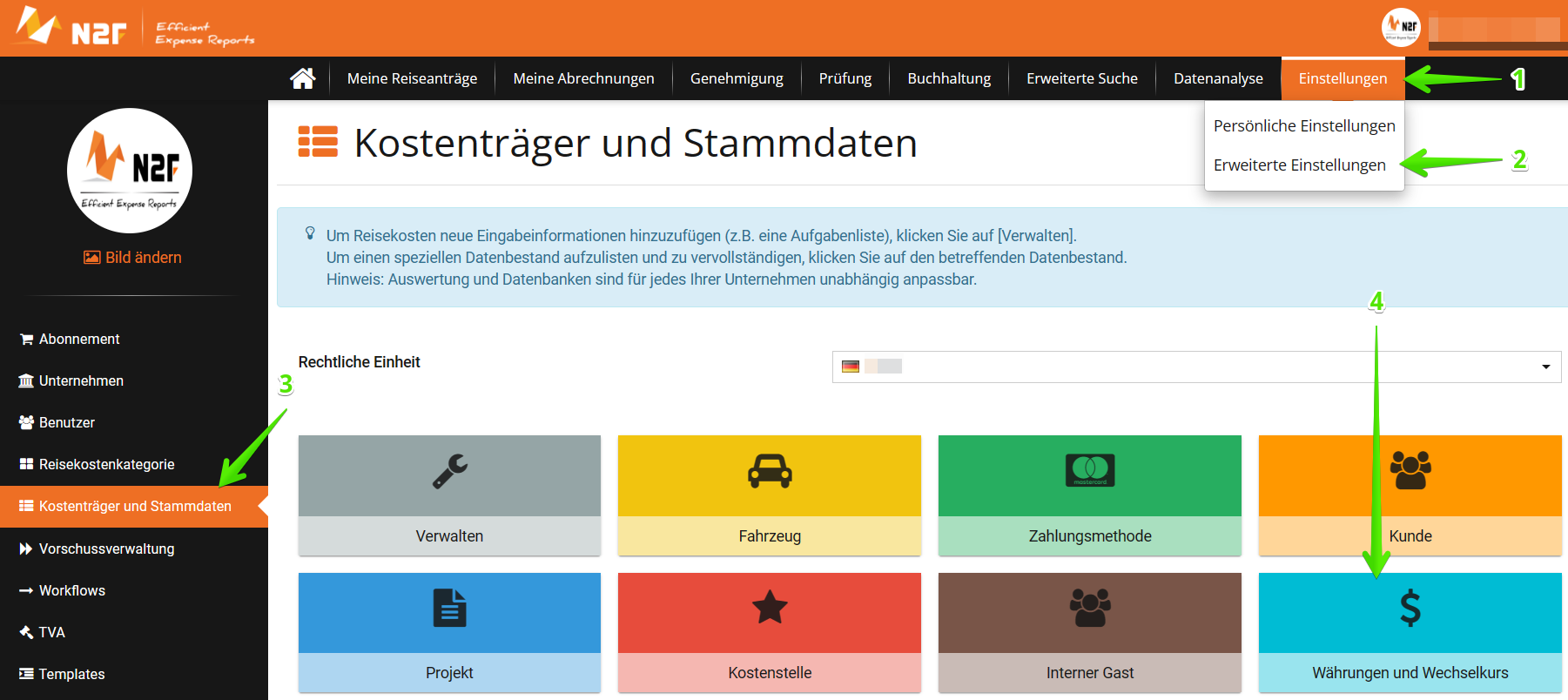Click the N2F logo in the header
The image size is (1568, 700).
[x=71, y=27]
